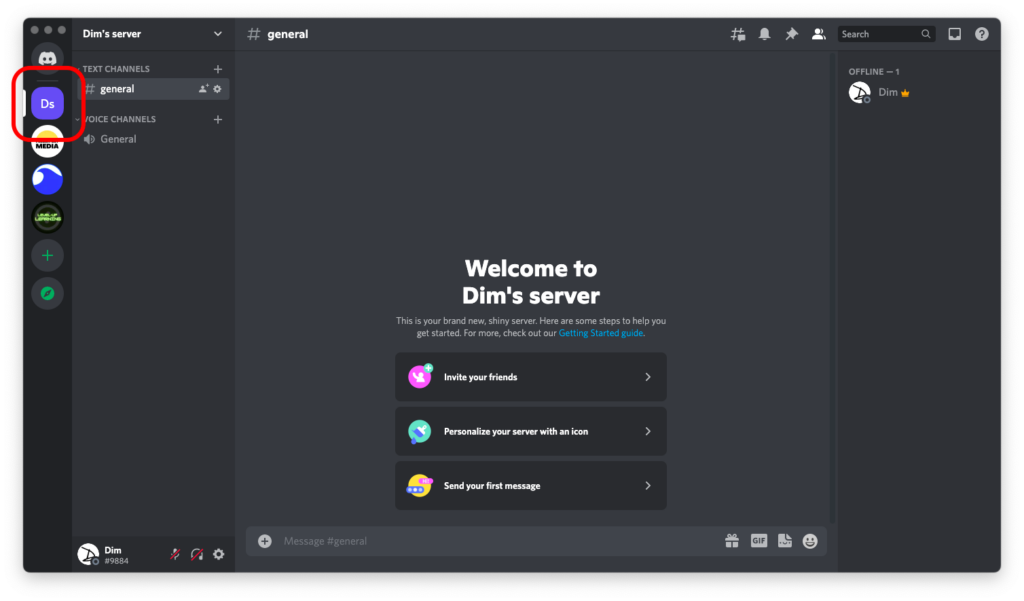Select the MEDIA server icon

[47, 142]
